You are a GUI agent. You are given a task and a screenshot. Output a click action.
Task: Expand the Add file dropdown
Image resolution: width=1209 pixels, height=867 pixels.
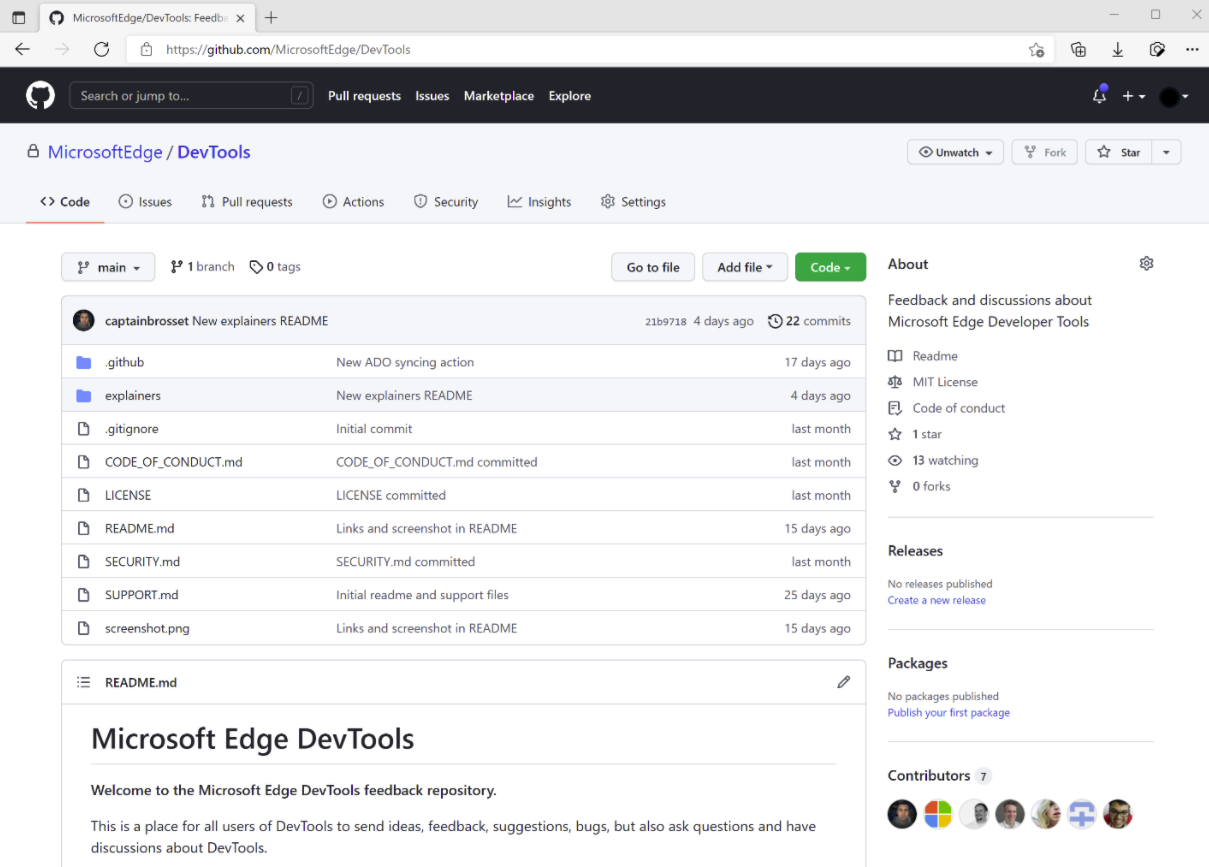744,267
